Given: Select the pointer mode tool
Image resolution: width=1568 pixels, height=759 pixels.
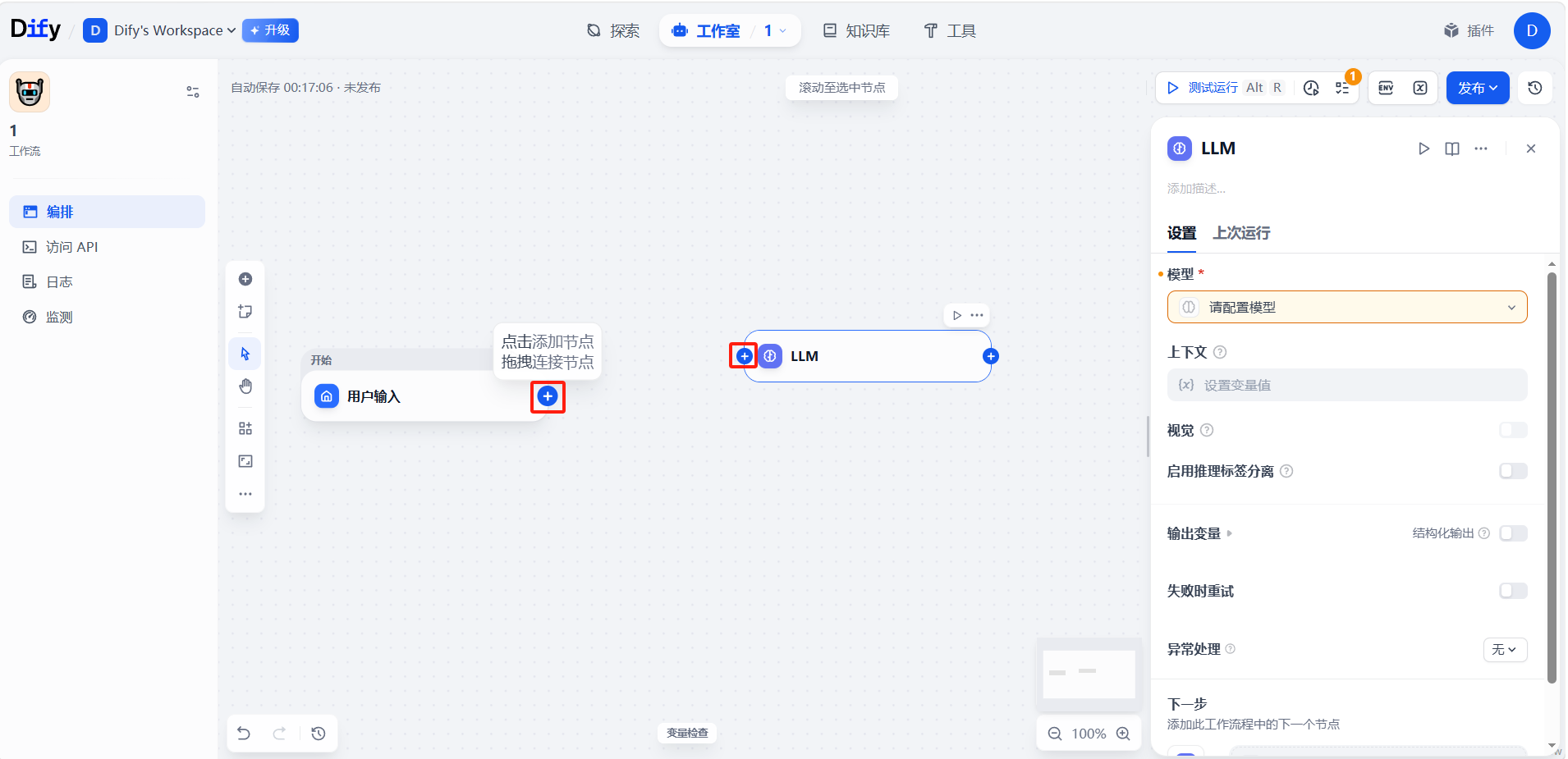Looking at the screenshot, I should click(245, 354).
